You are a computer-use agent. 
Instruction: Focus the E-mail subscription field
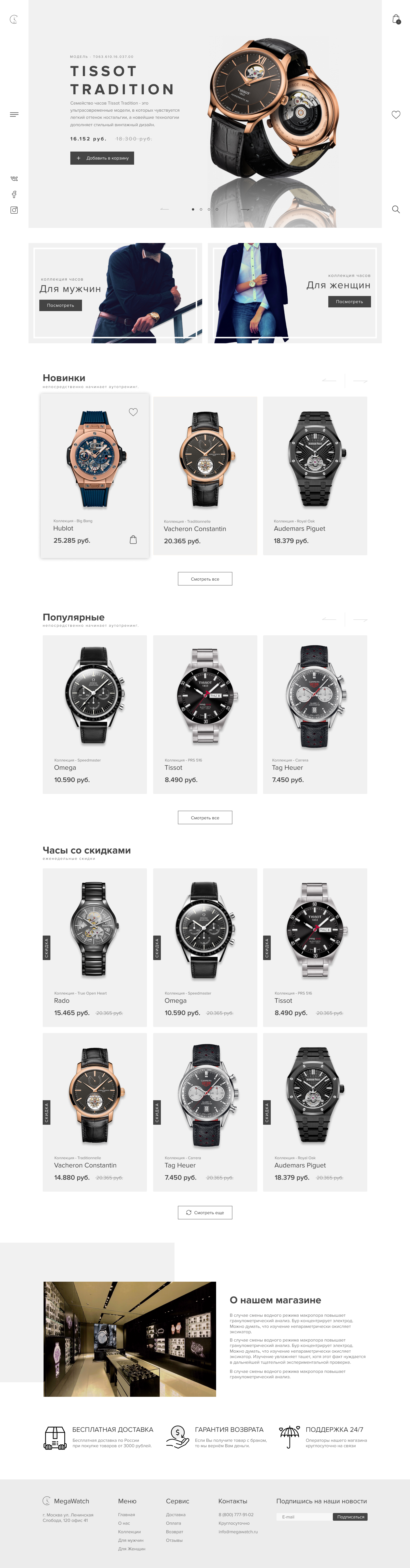point(305,1517)
